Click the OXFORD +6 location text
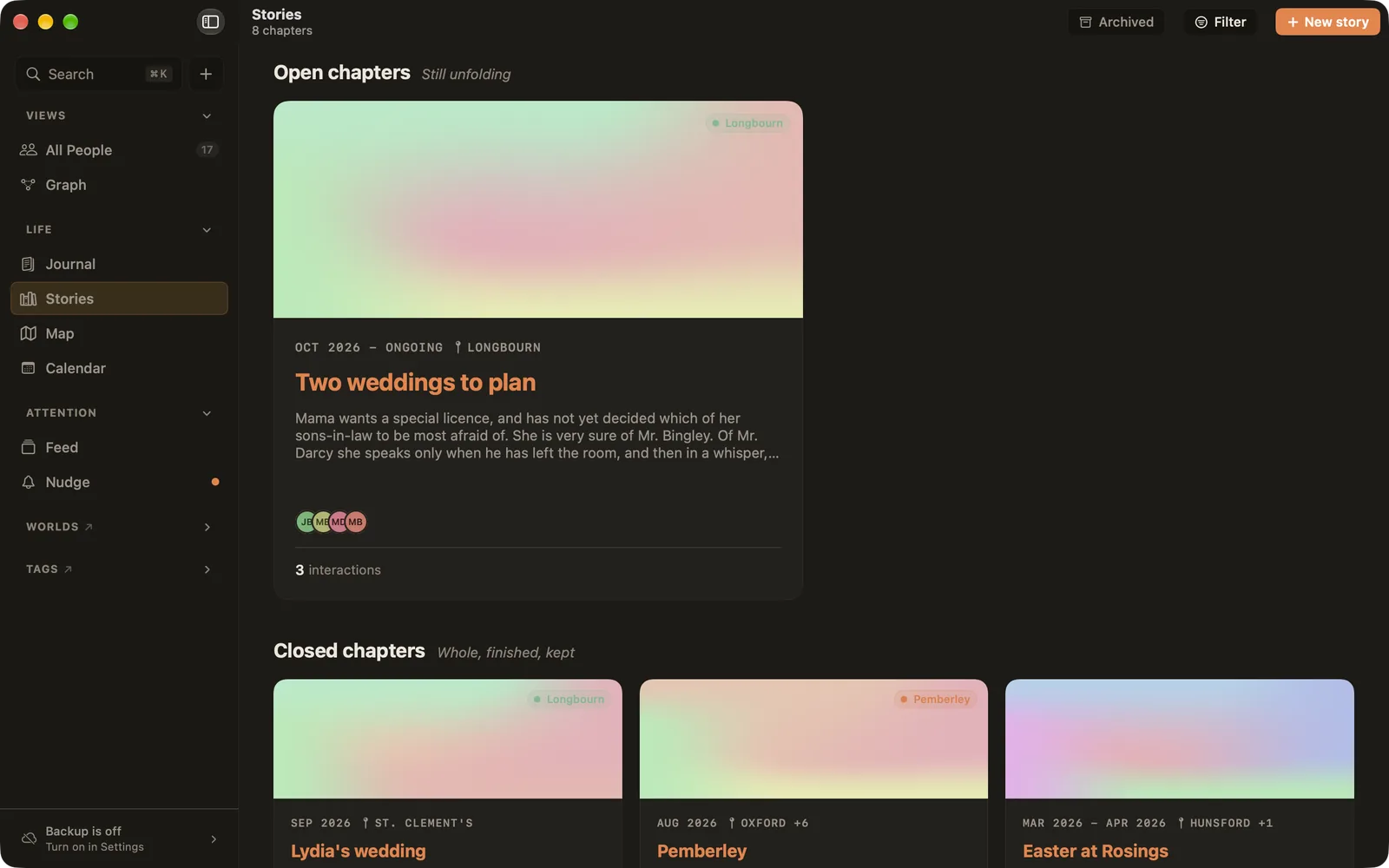This screenshot has width=1389, height=868. click(x=774, y=823)
